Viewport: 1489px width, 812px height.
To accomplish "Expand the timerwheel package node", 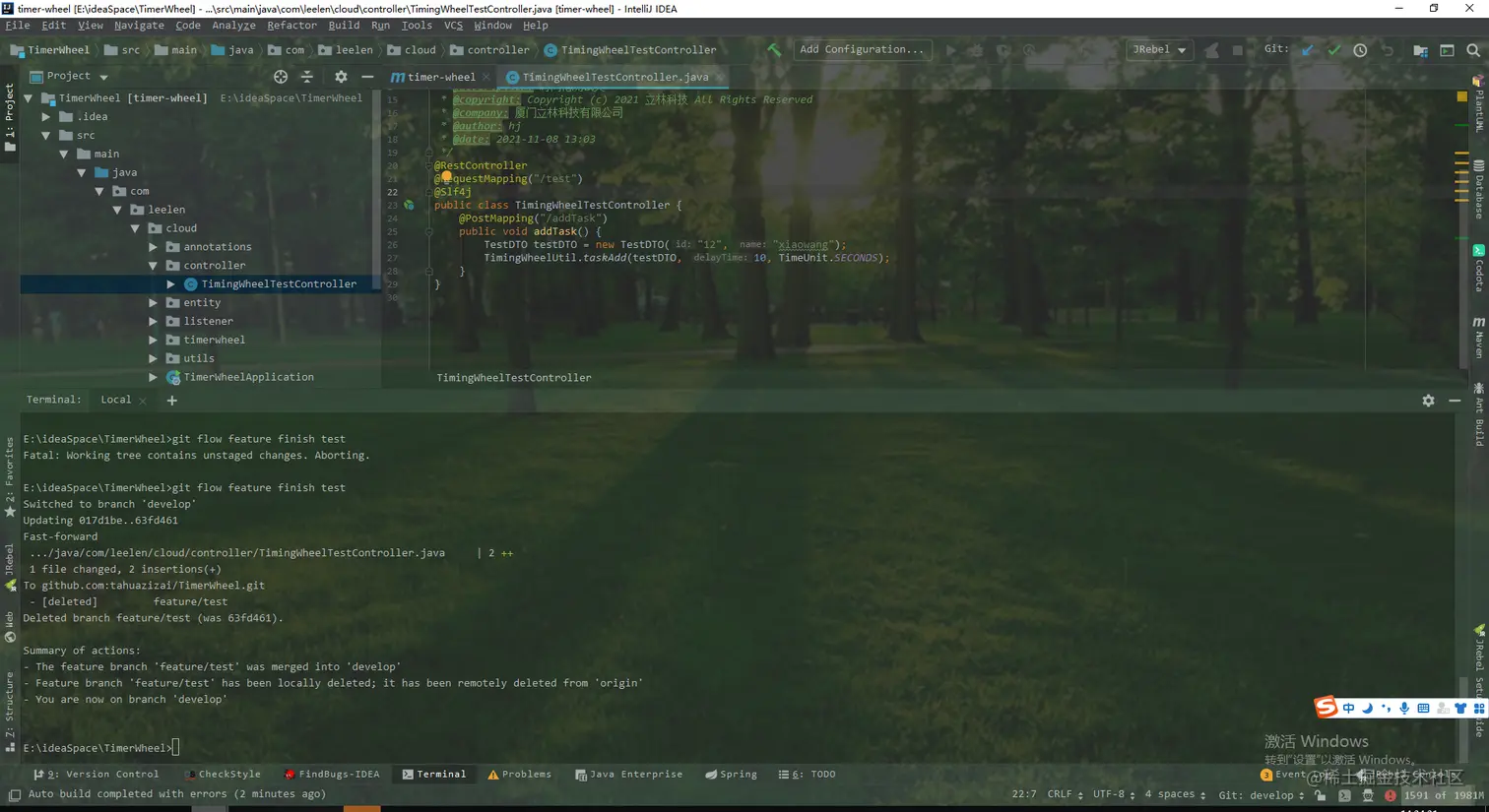I will coord(153,341).
